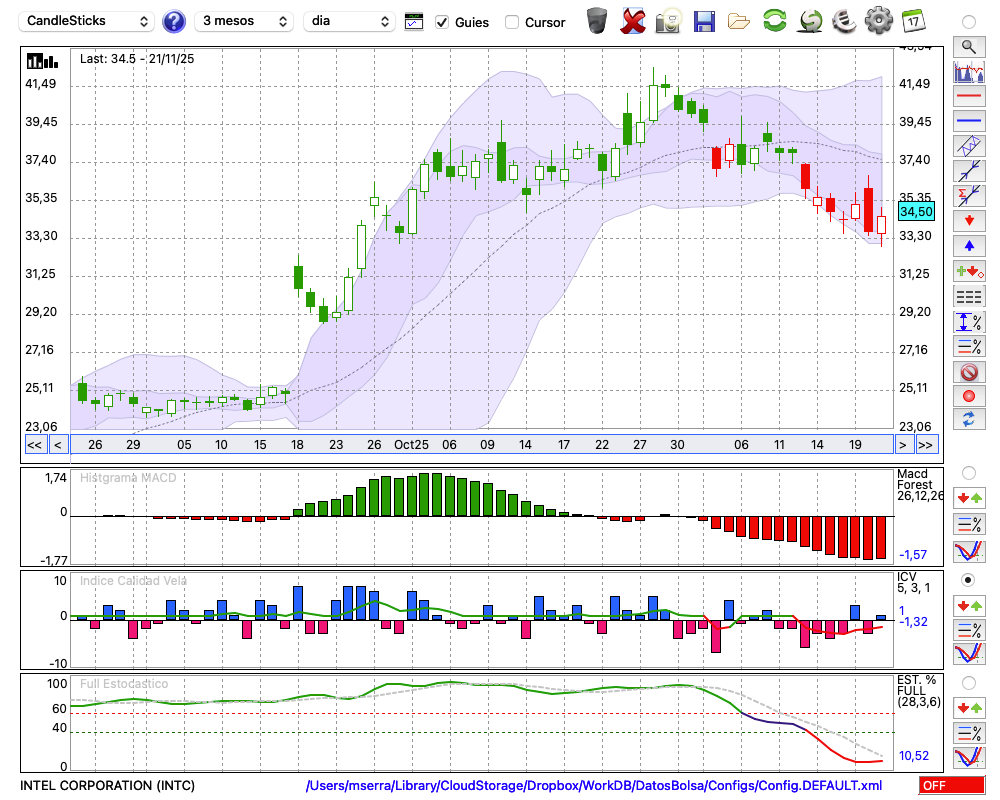The width and height of the screenshot is (1000, 800).
Task: Click the red down arrow marker tool
Action: [969, 221]
